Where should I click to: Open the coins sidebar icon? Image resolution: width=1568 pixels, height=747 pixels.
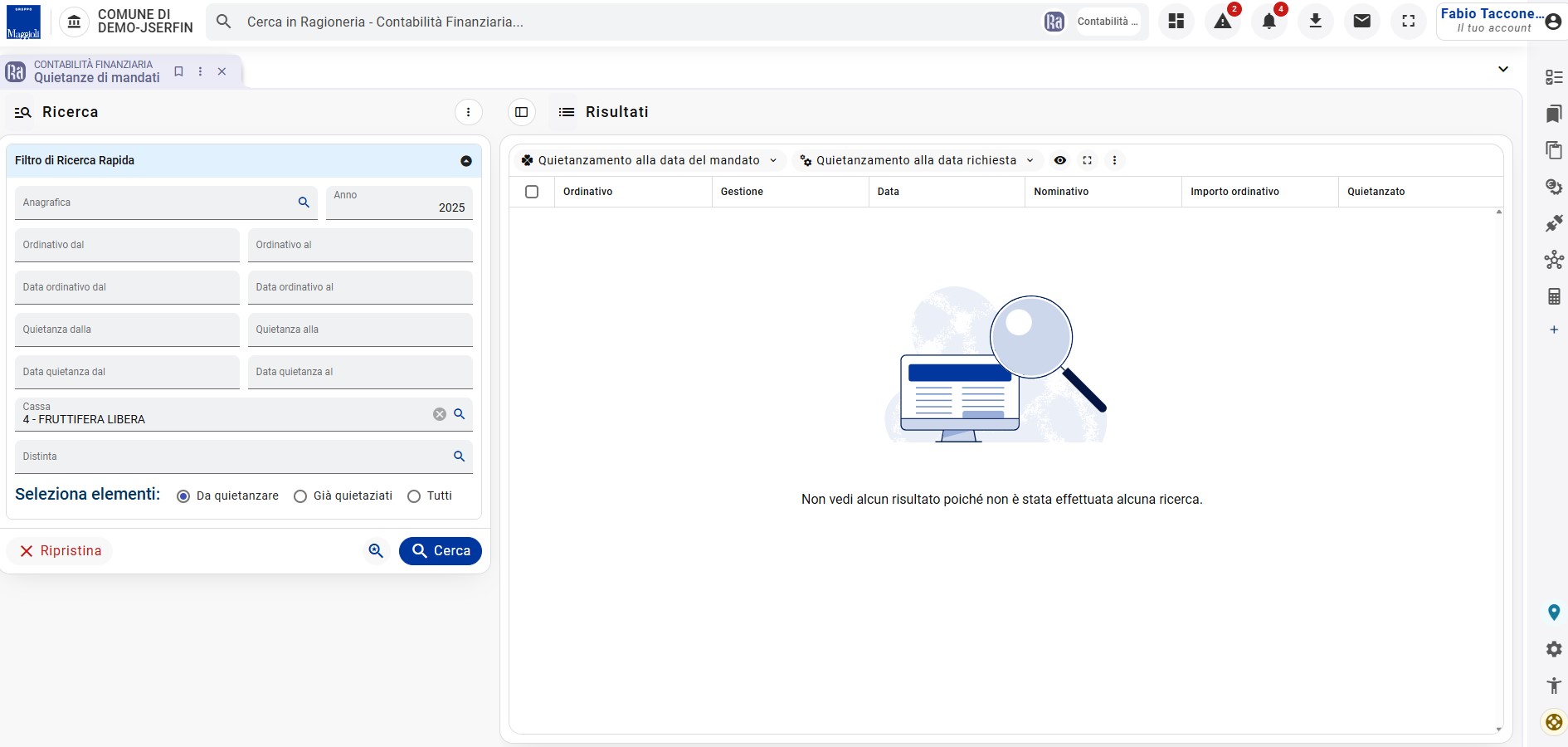1554,187
